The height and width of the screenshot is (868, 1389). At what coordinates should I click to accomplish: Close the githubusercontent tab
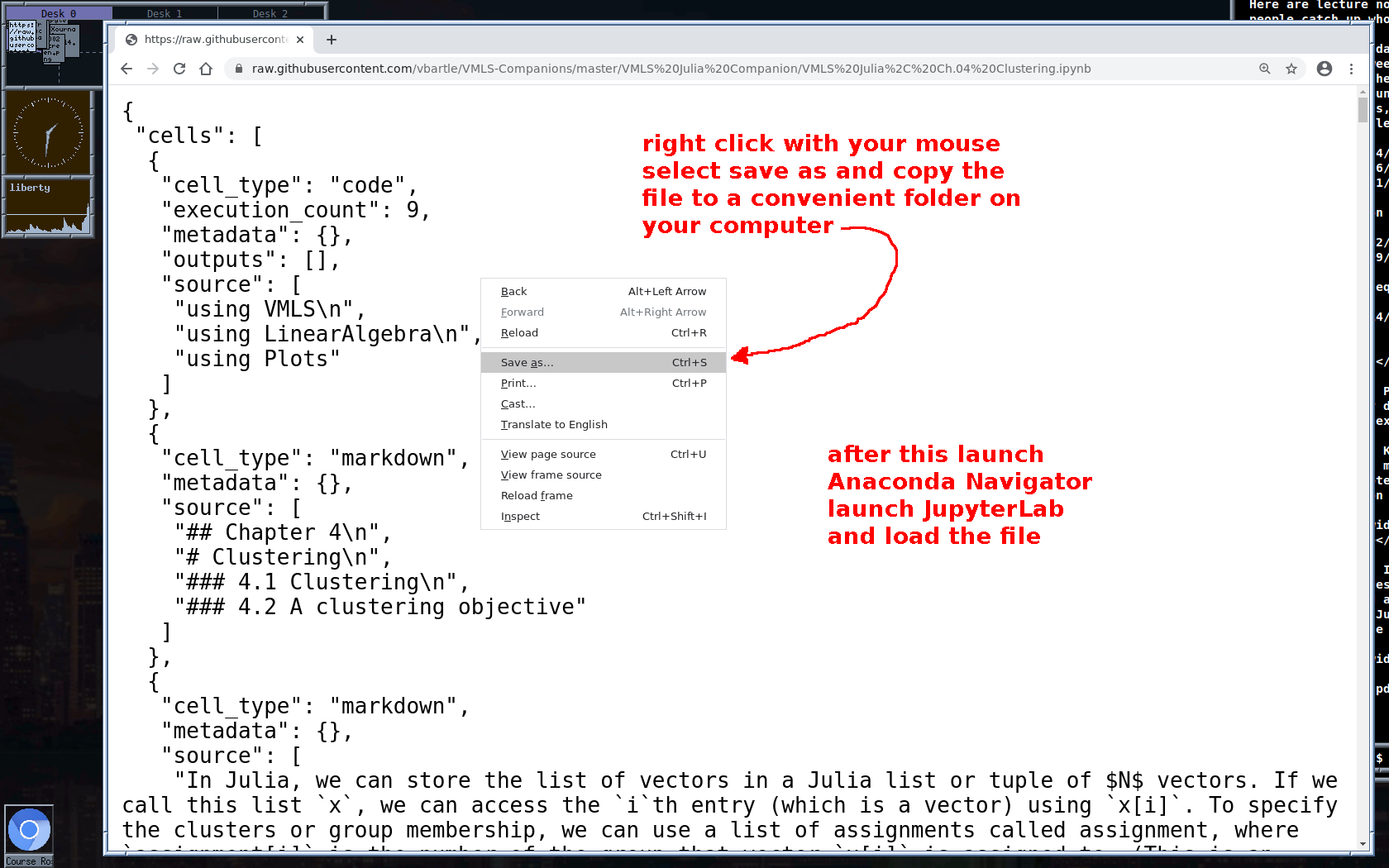point(300,40)
